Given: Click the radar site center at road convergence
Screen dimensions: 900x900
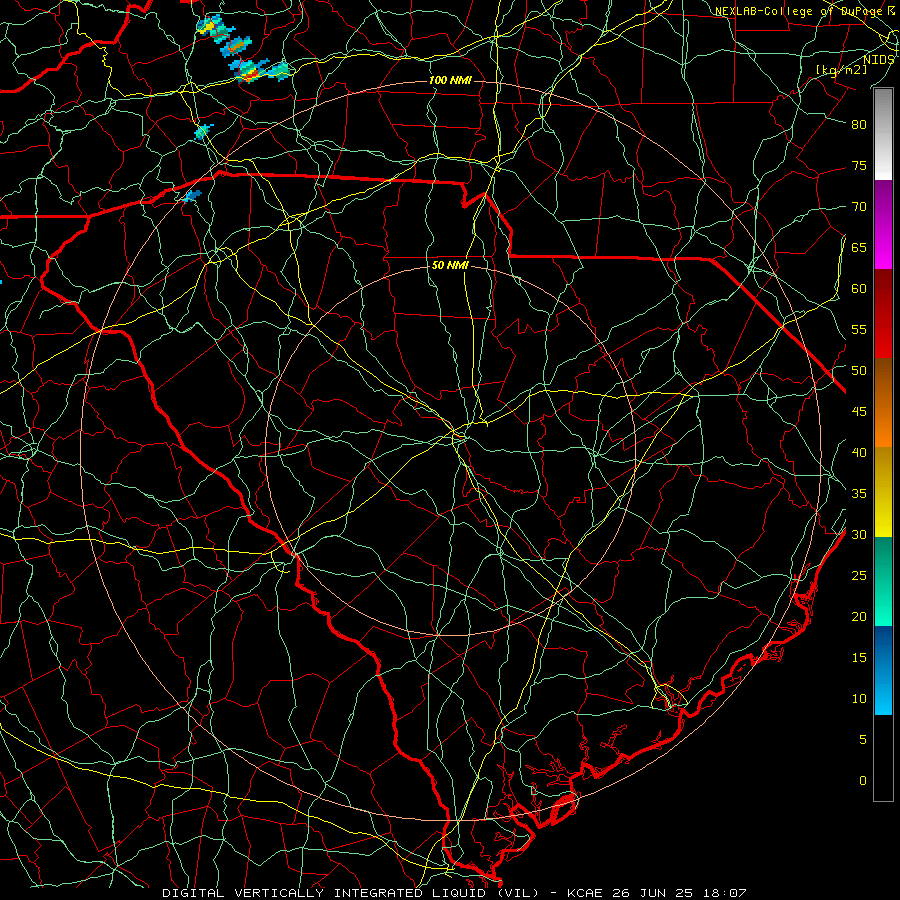Looking at the screenshot, I should 457,436.
